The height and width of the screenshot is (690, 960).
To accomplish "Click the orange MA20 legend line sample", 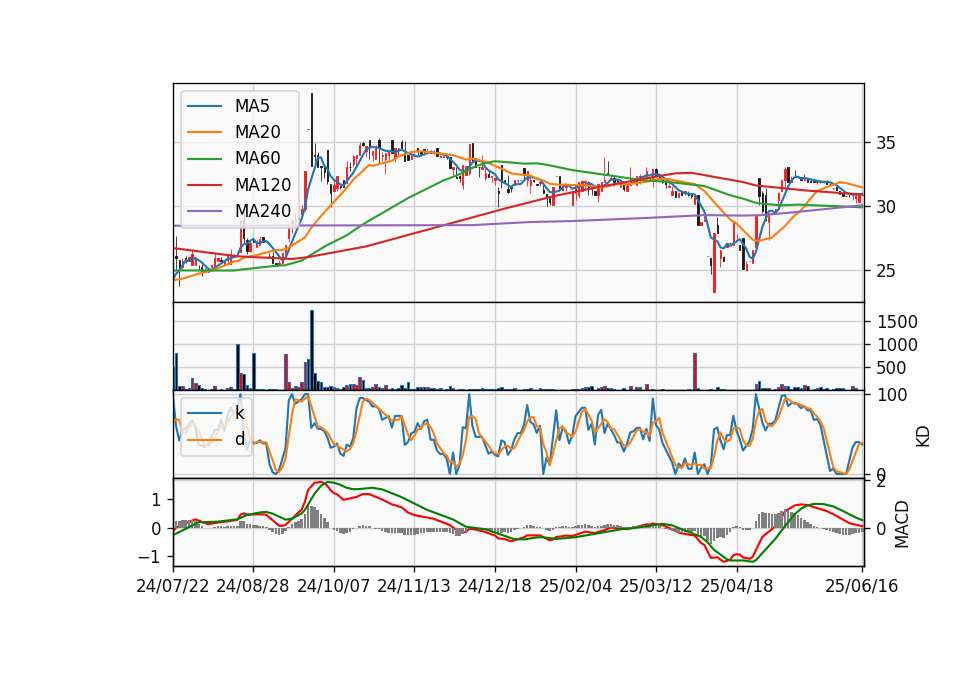I will (204, 132).
